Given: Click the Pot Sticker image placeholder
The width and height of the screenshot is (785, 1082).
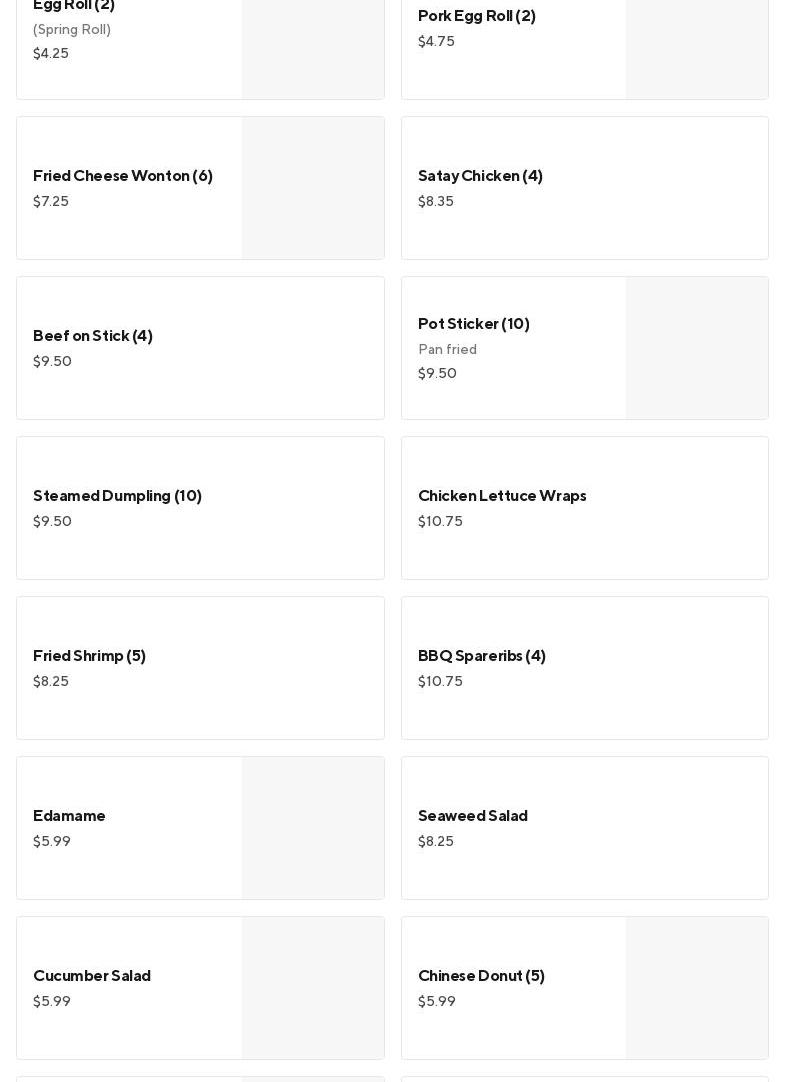Looking at the screenshot, I should click(697, 348).
